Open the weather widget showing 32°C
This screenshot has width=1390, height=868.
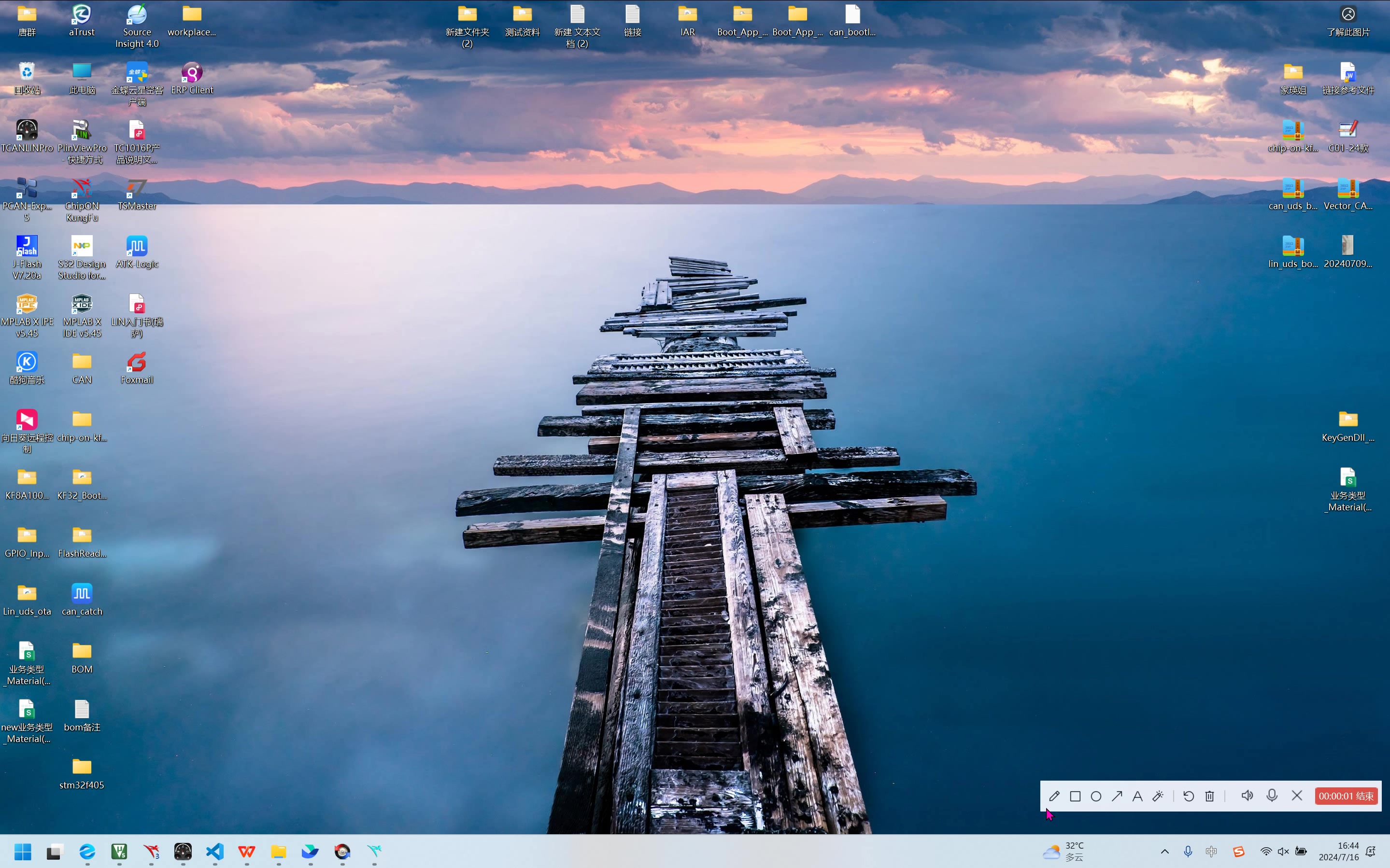(x=1064, y=852)
